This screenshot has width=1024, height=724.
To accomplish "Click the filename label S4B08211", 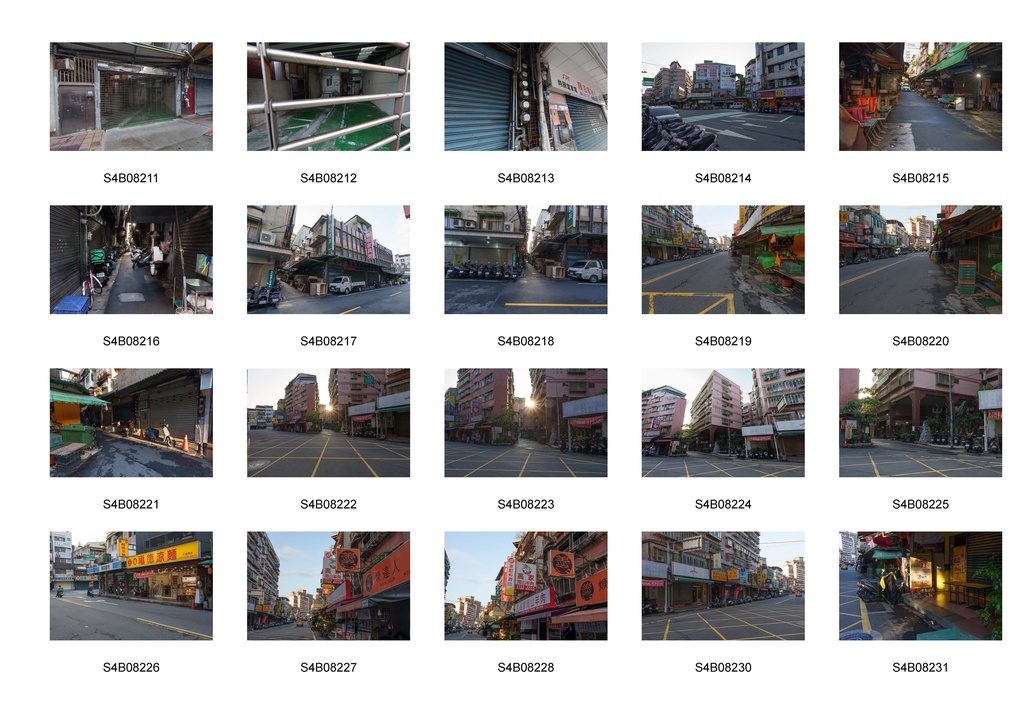I will coord(131,178).
